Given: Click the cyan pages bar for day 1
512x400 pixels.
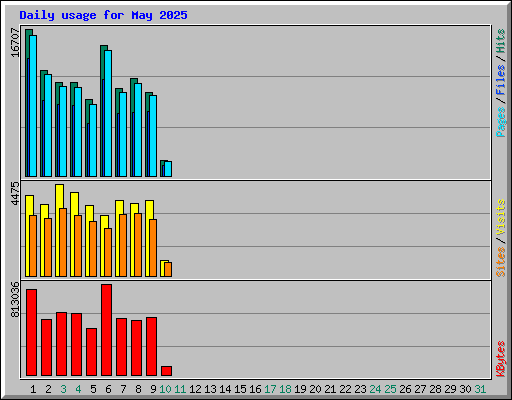Looking at the screenshot, I should pyautogui.click(x=33, y=106).
